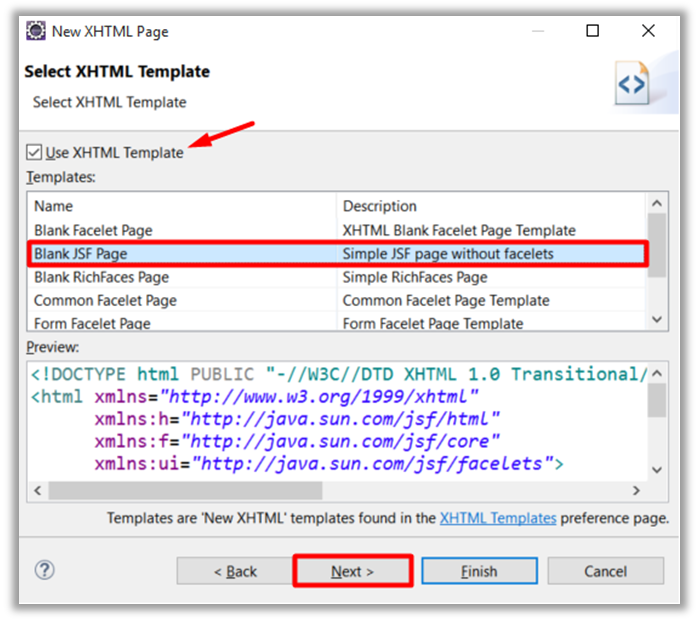Image resolution: width=699 pixels, height=620 pixels.
Task: Click Finish to create the page
Action: 479,571
